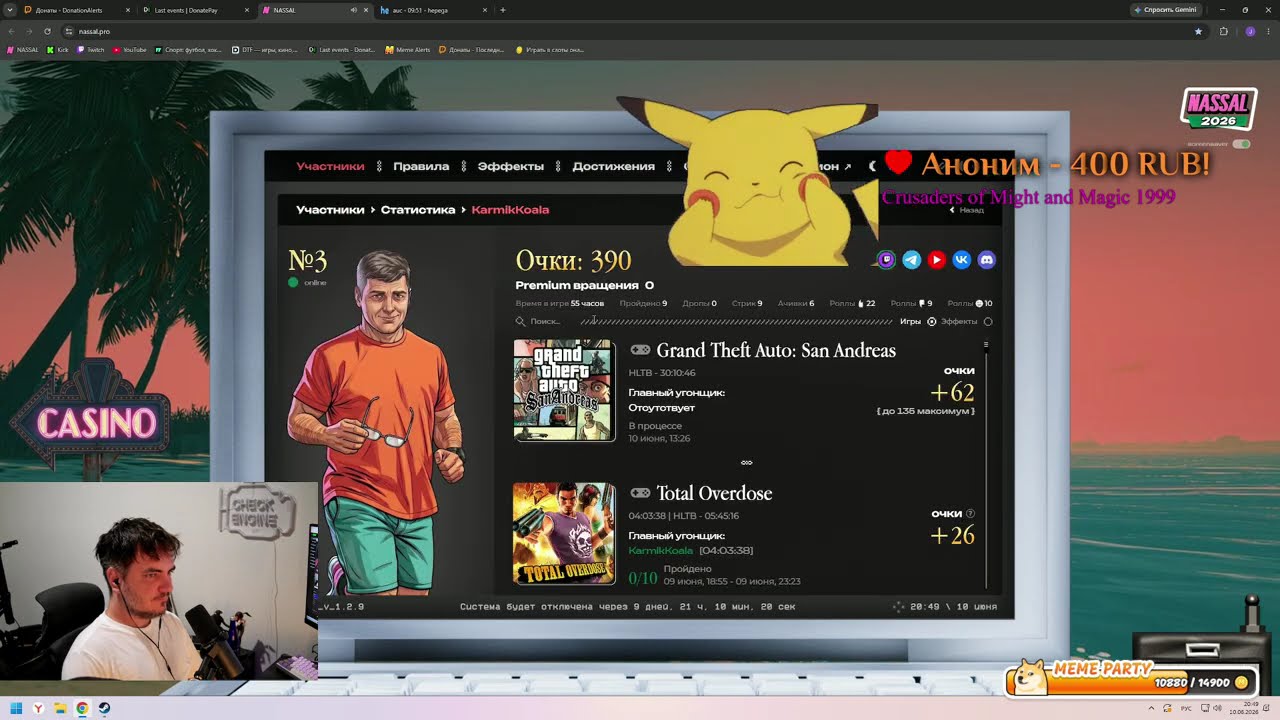
Task: Expand the browser tab search dropdown
Action: pyautogui.click(x=9, y=10)
